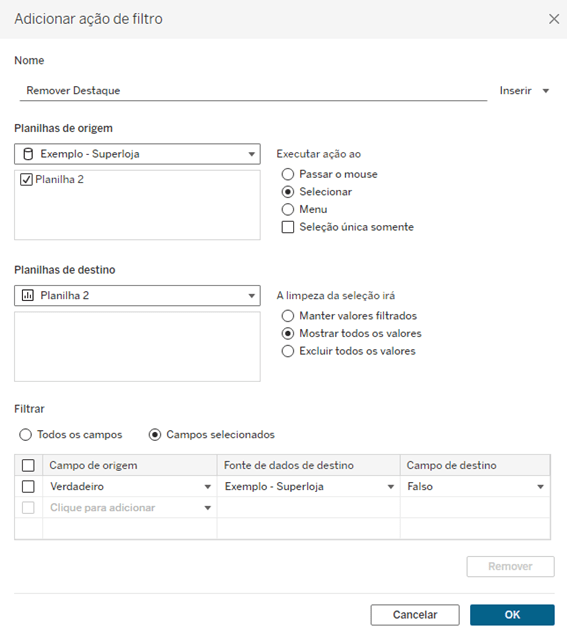
Task: Click the Cancelar button
Action: point(415,615)
